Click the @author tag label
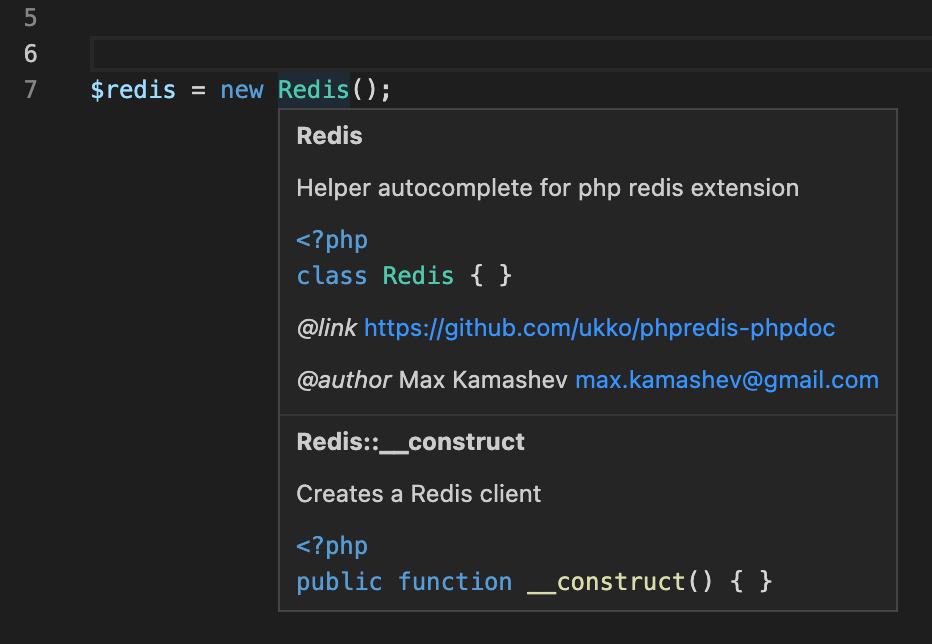The image size is (932, 644). (344, 380)
